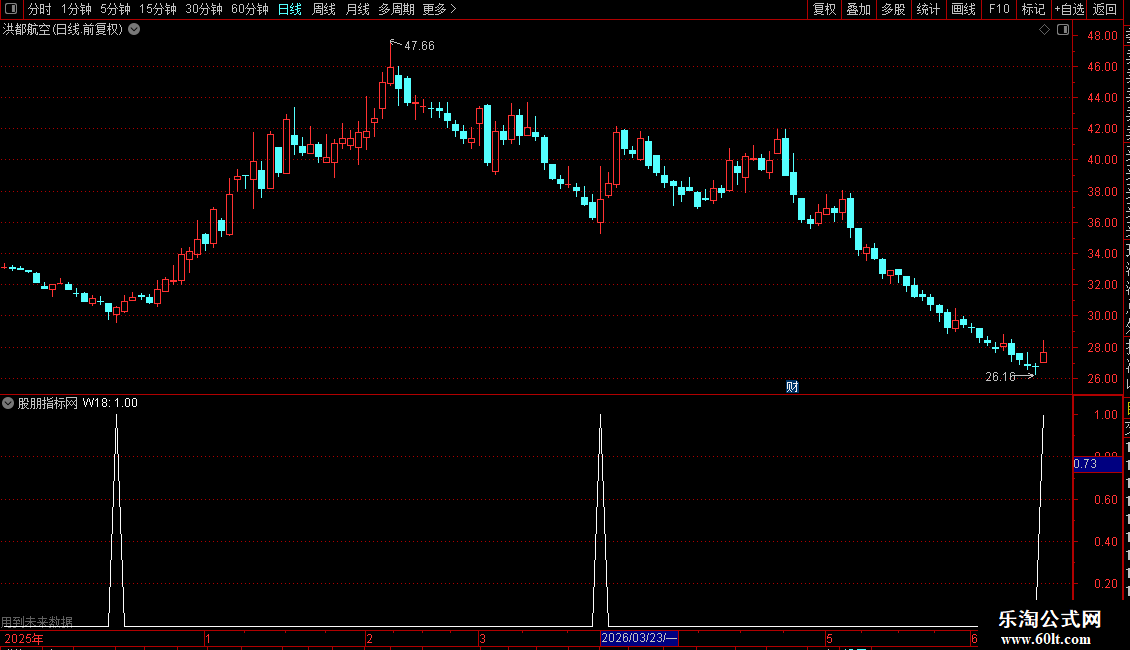Click the 26.16 low price label
This screenshot has width=1130, height=650.
coord(1000,377)
